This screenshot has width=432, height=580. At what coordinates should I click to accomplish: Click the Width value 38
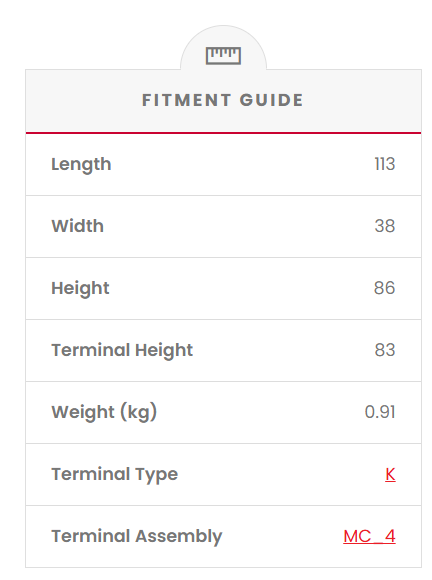[385, 226]
